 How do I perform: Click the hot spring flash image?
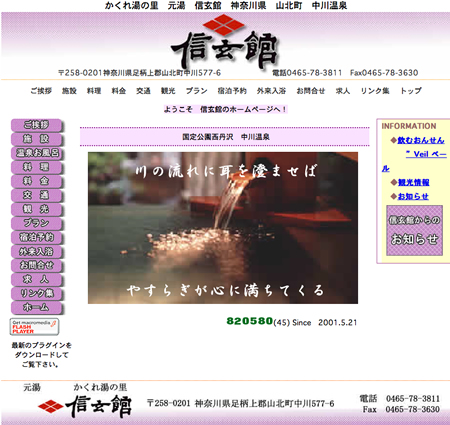point(223,228)
